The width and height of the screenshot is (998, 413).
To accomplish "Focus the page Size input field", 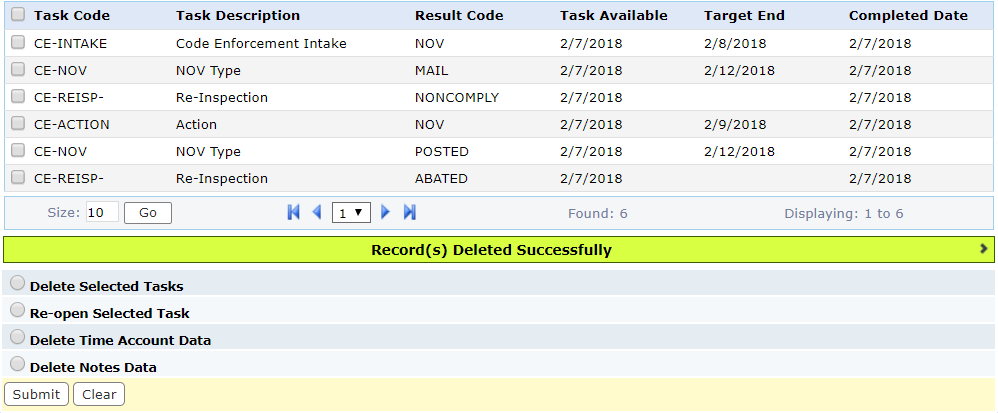I will coord(102,213).
